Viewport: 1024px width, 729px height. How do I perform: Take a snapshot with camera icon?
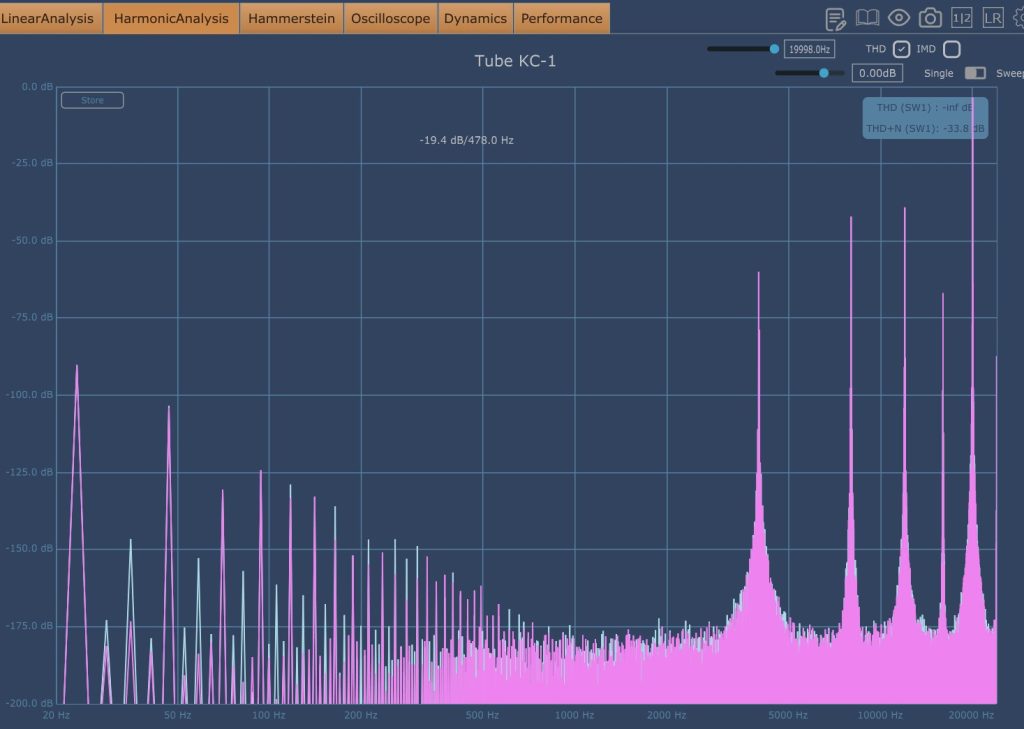[x=930, y=18]
